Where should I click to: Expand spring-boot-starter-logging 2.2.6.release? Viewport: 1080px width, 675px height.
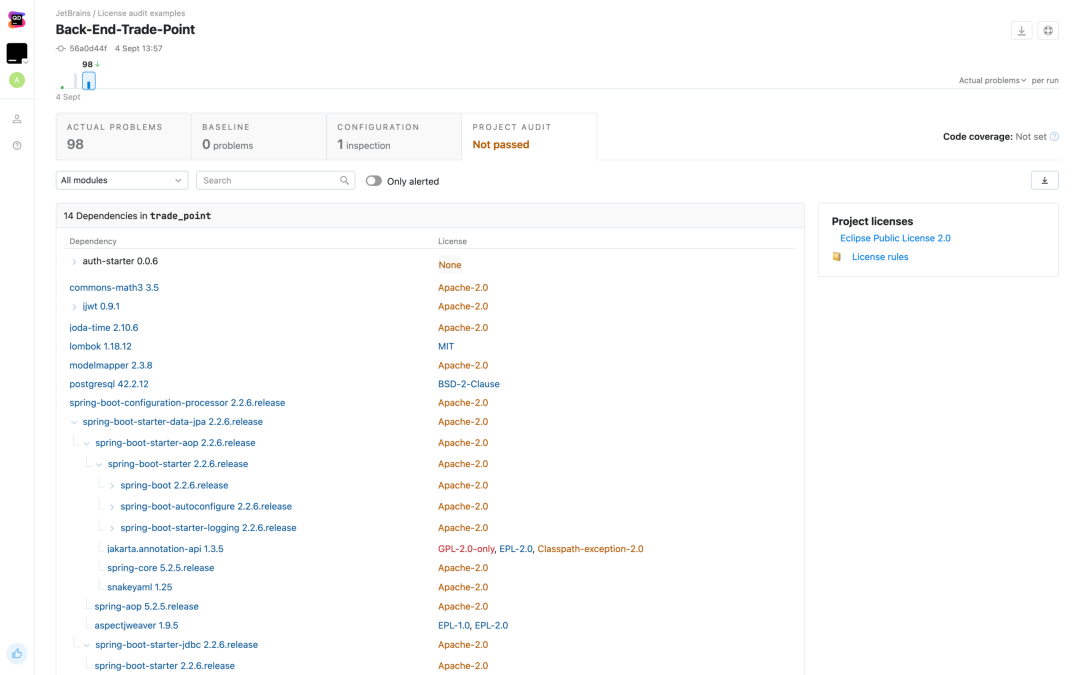point(112,528)
